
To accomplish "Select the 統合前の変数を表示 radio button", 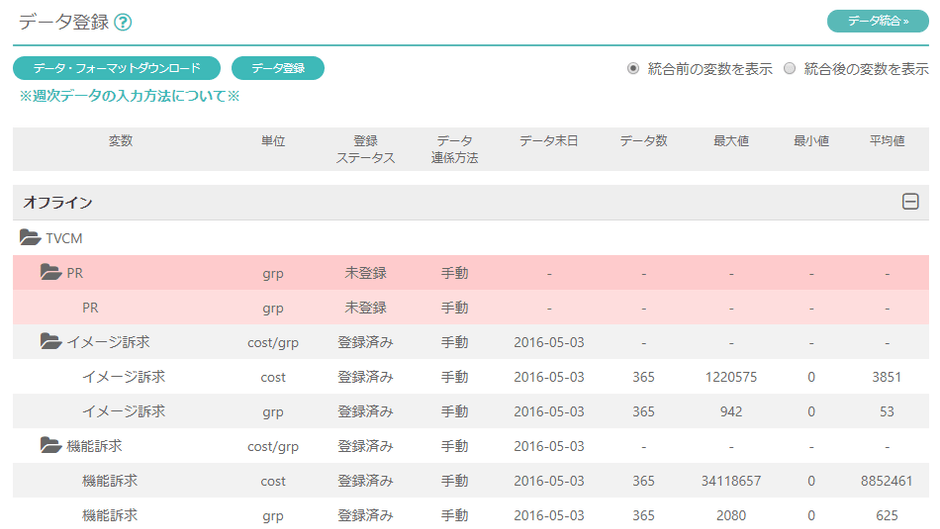I will (633, 69).
